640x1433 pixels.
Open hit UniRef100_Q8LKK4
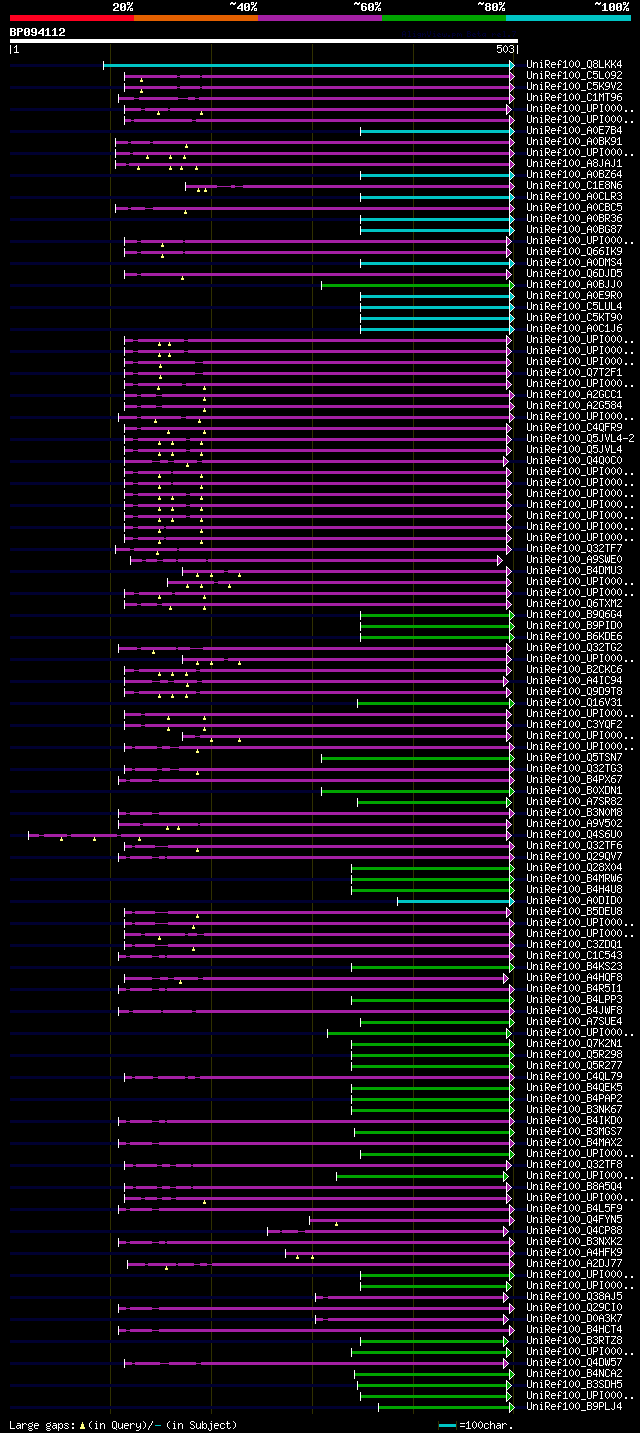[x=576, y=65]
